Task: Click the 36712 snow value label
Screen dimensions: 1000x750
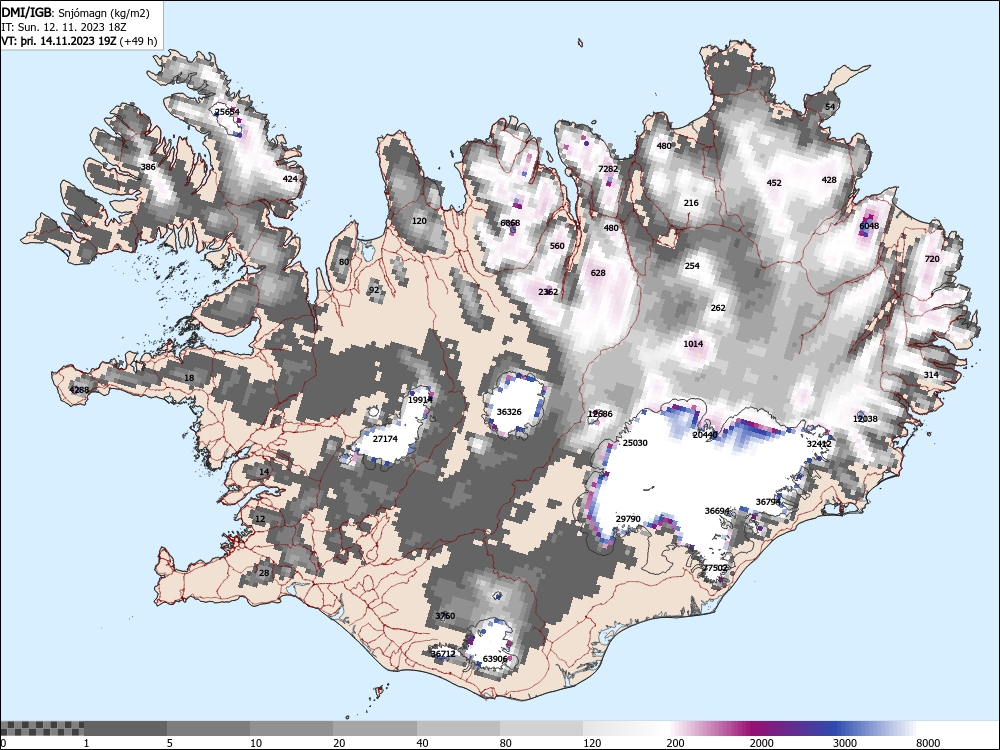Action: 443,654
